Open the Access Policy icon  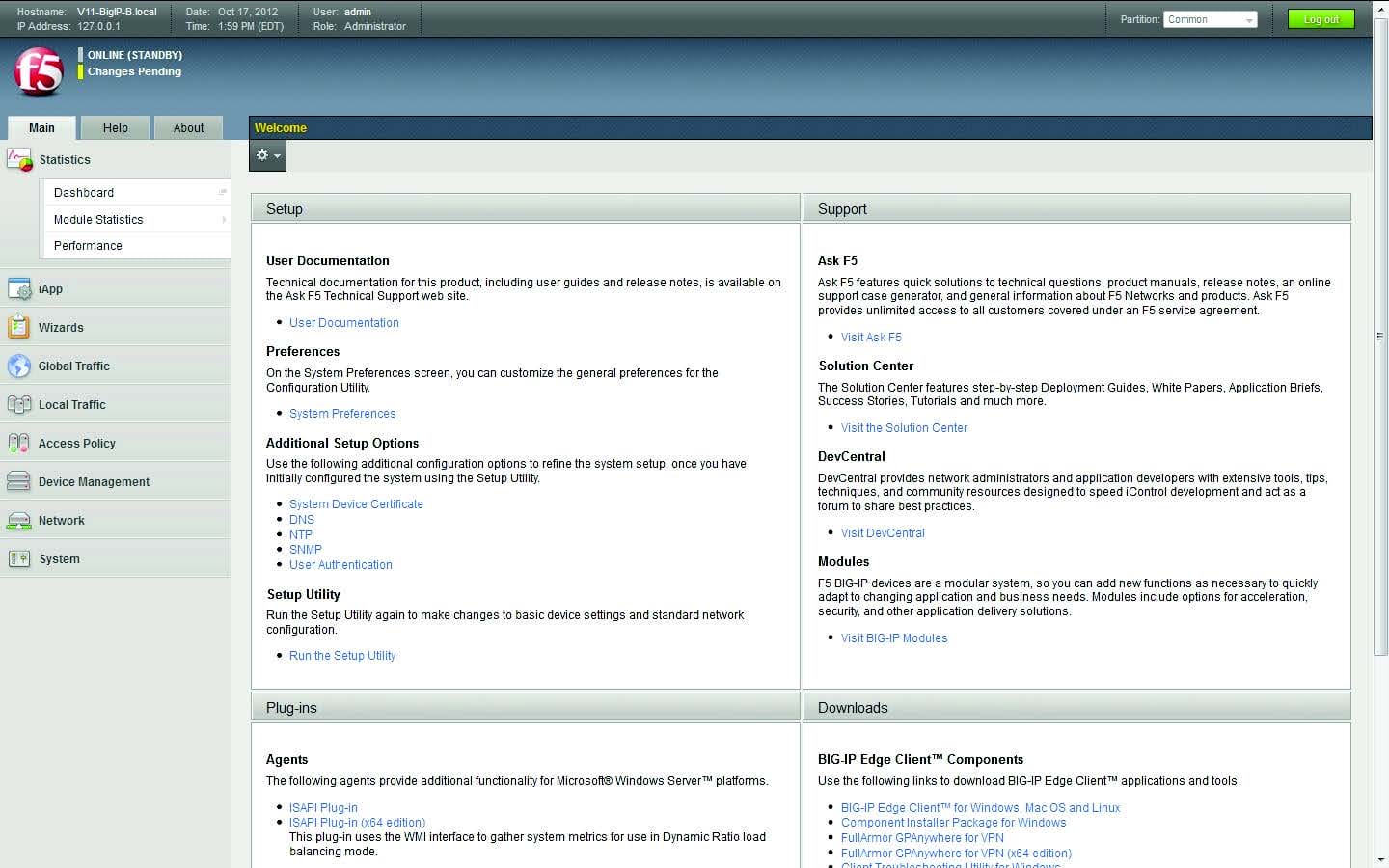coord(19,444)
